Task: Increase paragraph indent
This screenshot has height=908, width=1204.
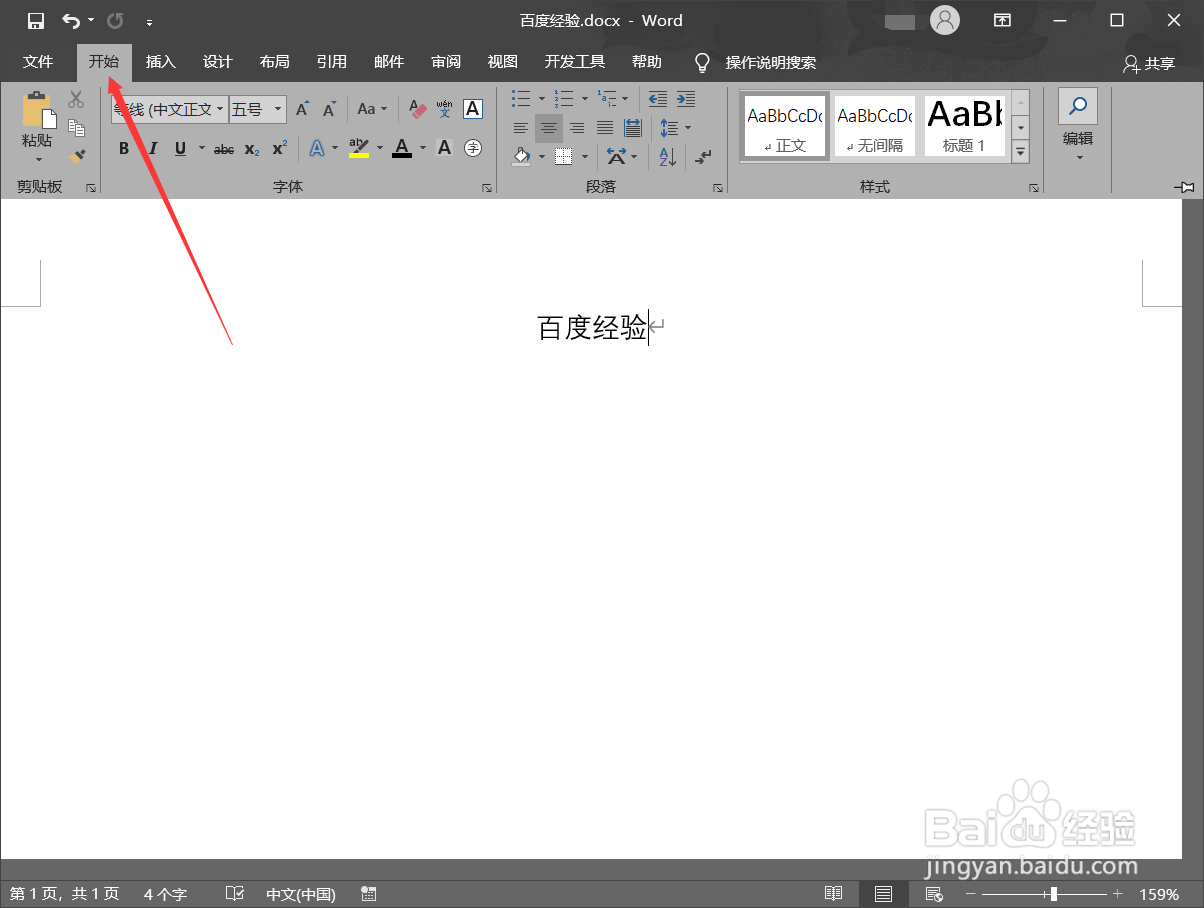Action: 685,98
